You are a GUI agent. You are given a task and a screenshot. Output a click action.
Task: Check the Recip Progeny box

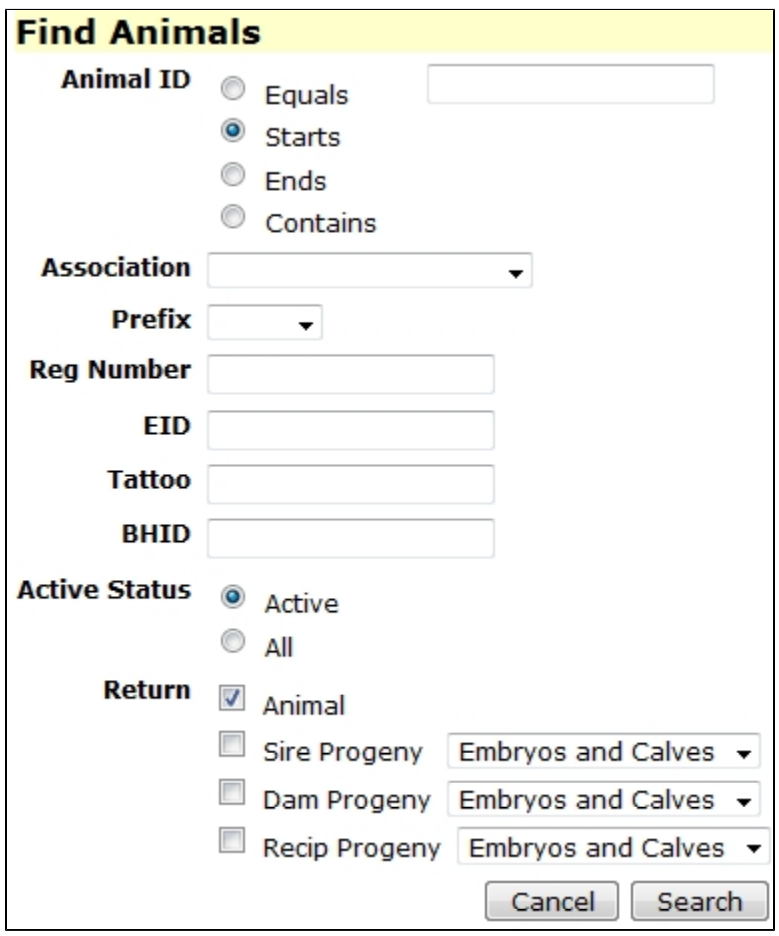point(232,840)
